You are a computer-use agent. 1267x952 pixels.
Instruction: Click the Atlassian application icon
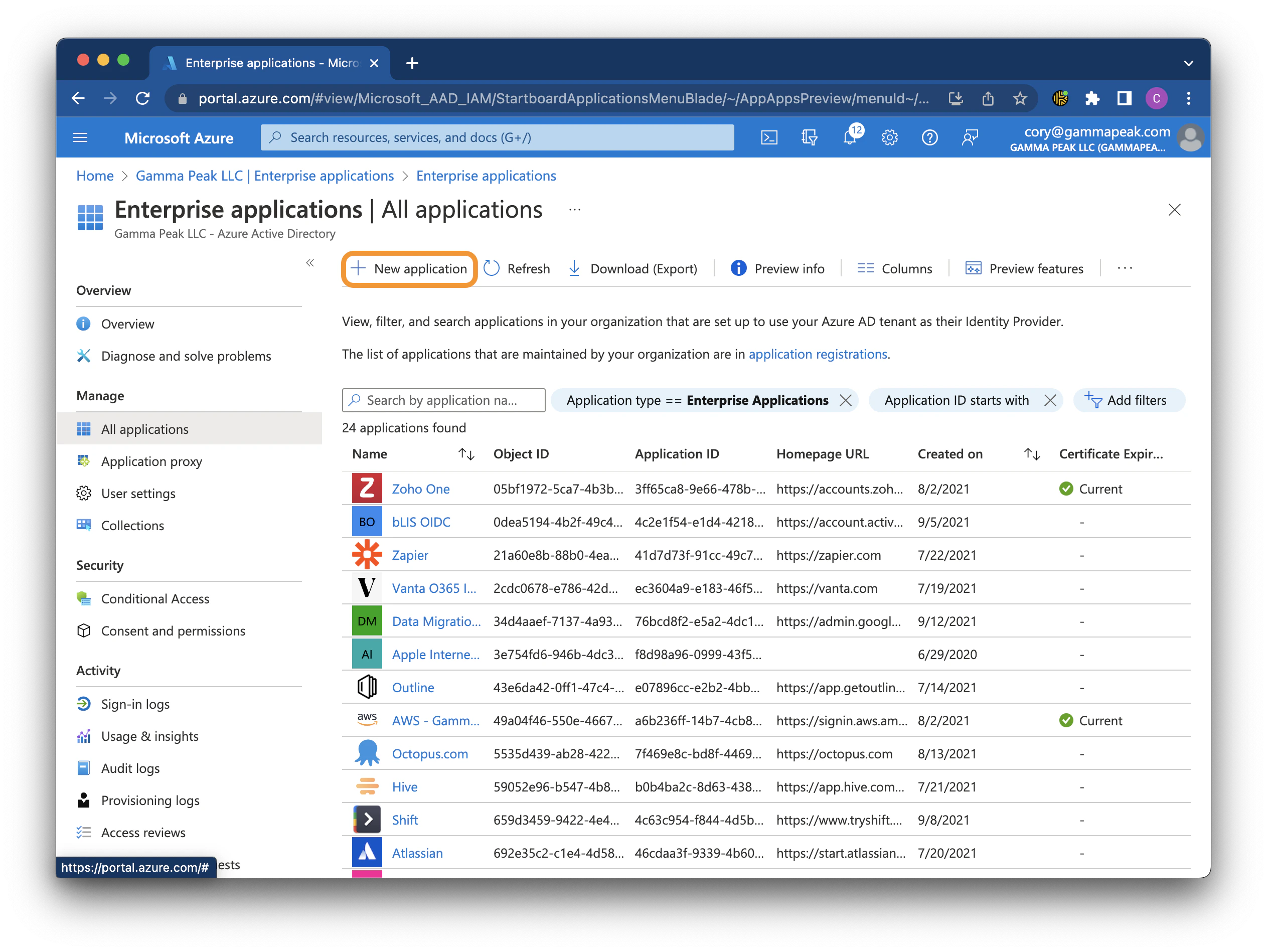366,852
